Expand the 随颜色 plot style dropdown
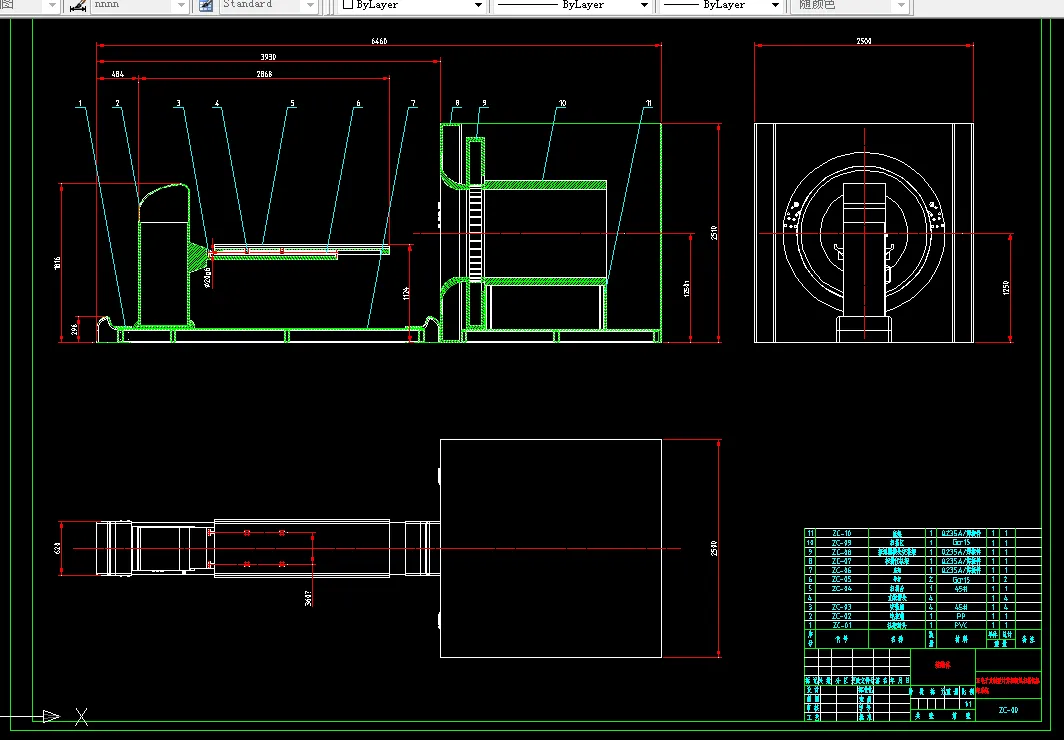Screen dimensions: 1064x740 pyautogui.click(x=901, y=6)
